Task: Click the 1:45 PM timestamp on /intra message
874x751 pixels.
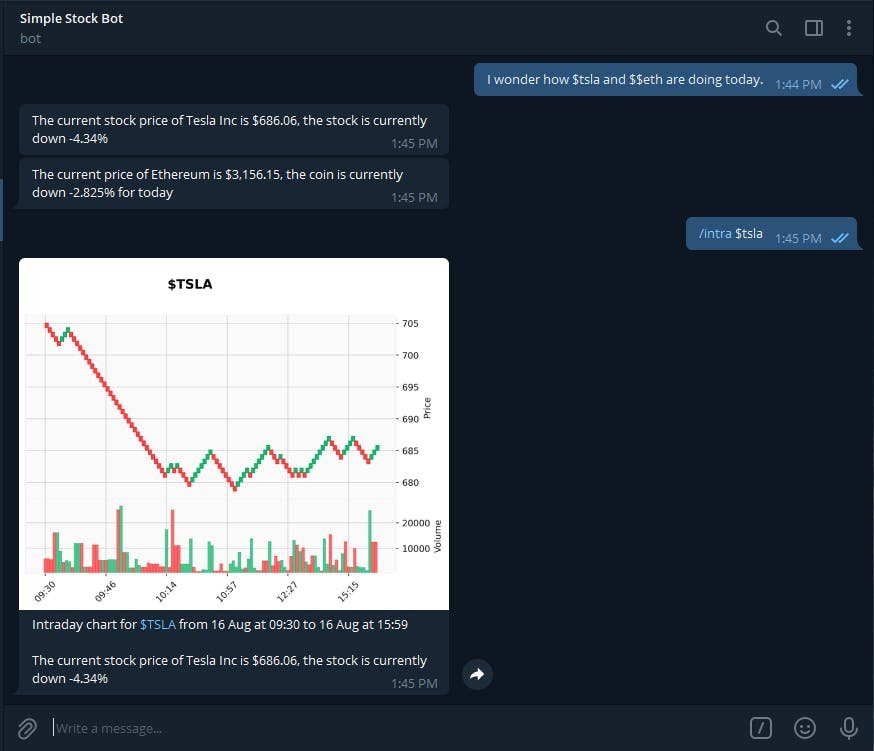Action: 798,239
